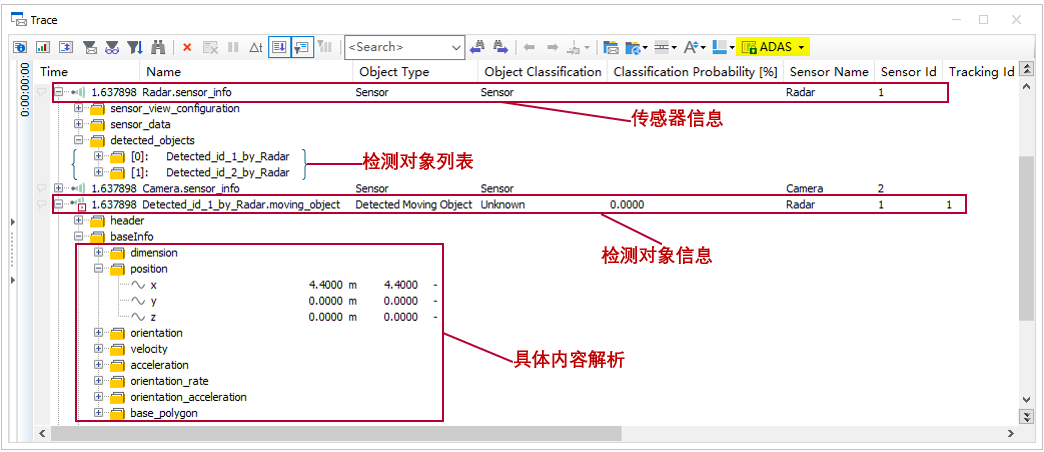1044x452 pixels.
Task: Click the gray clear-with-X toolbar icon
Action: pyautogui.click(x=210, y=47)
